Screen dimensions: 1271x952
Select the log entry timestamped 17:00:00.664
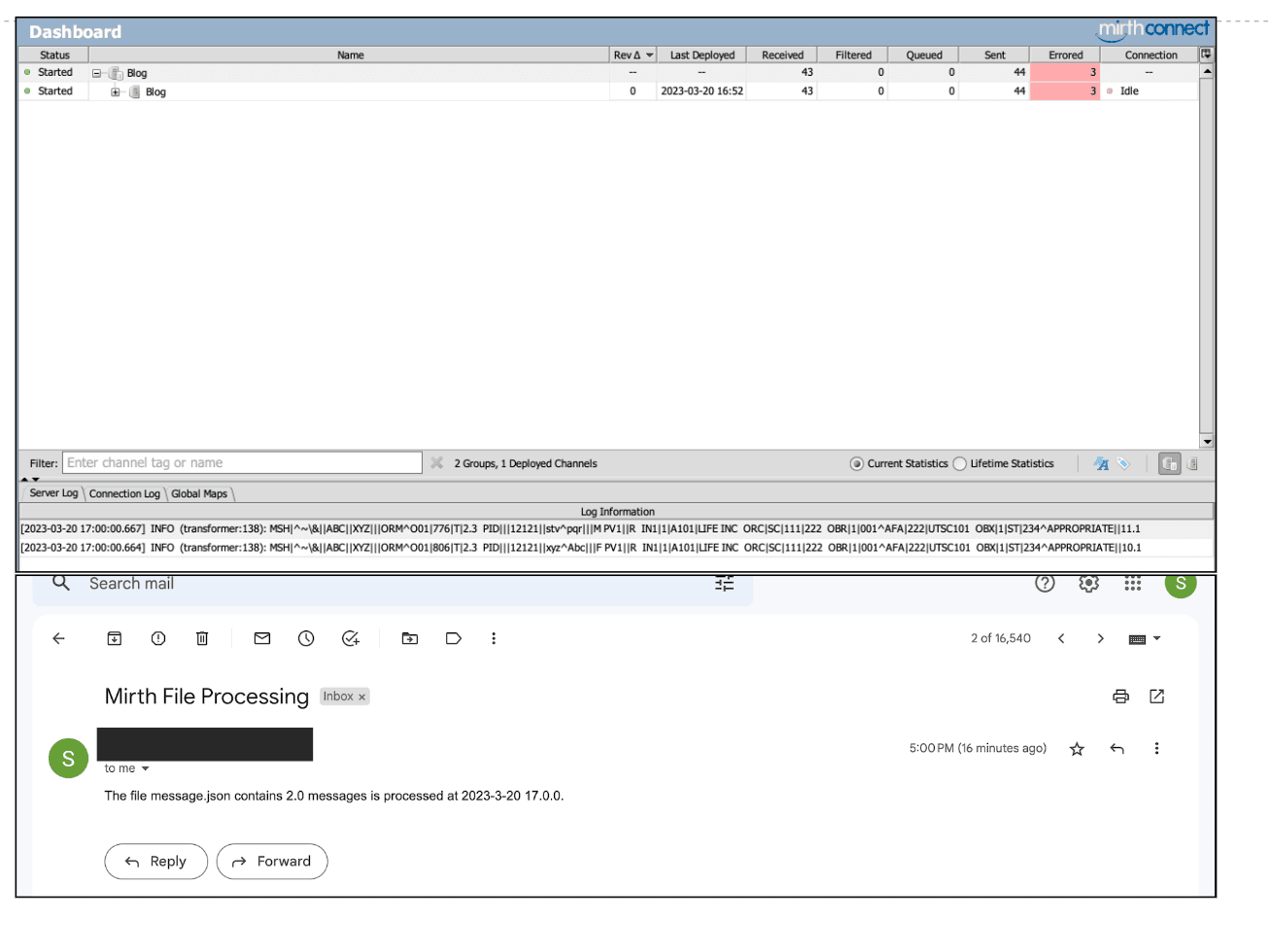pos(616,548)
